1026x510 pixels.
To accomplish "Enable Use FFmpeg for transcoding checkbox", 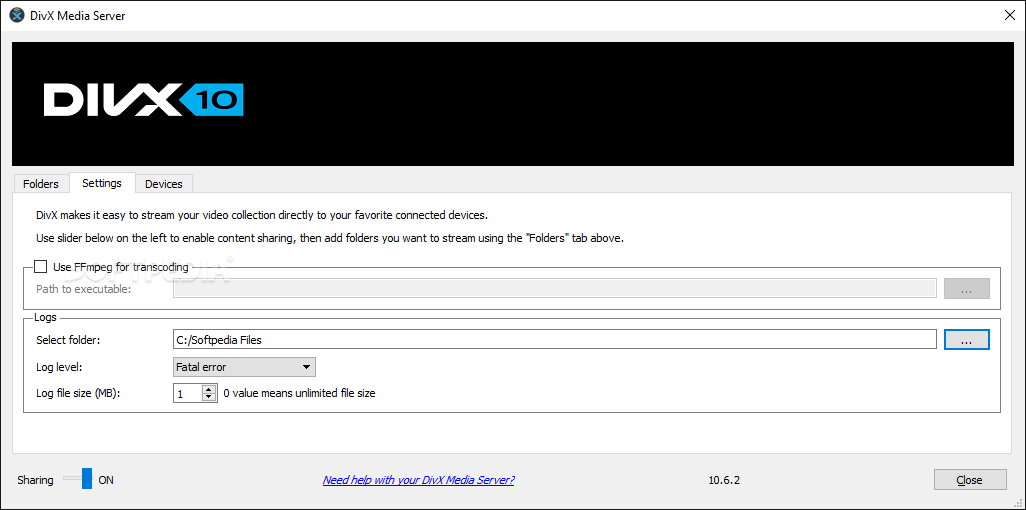I will (41, 266).
